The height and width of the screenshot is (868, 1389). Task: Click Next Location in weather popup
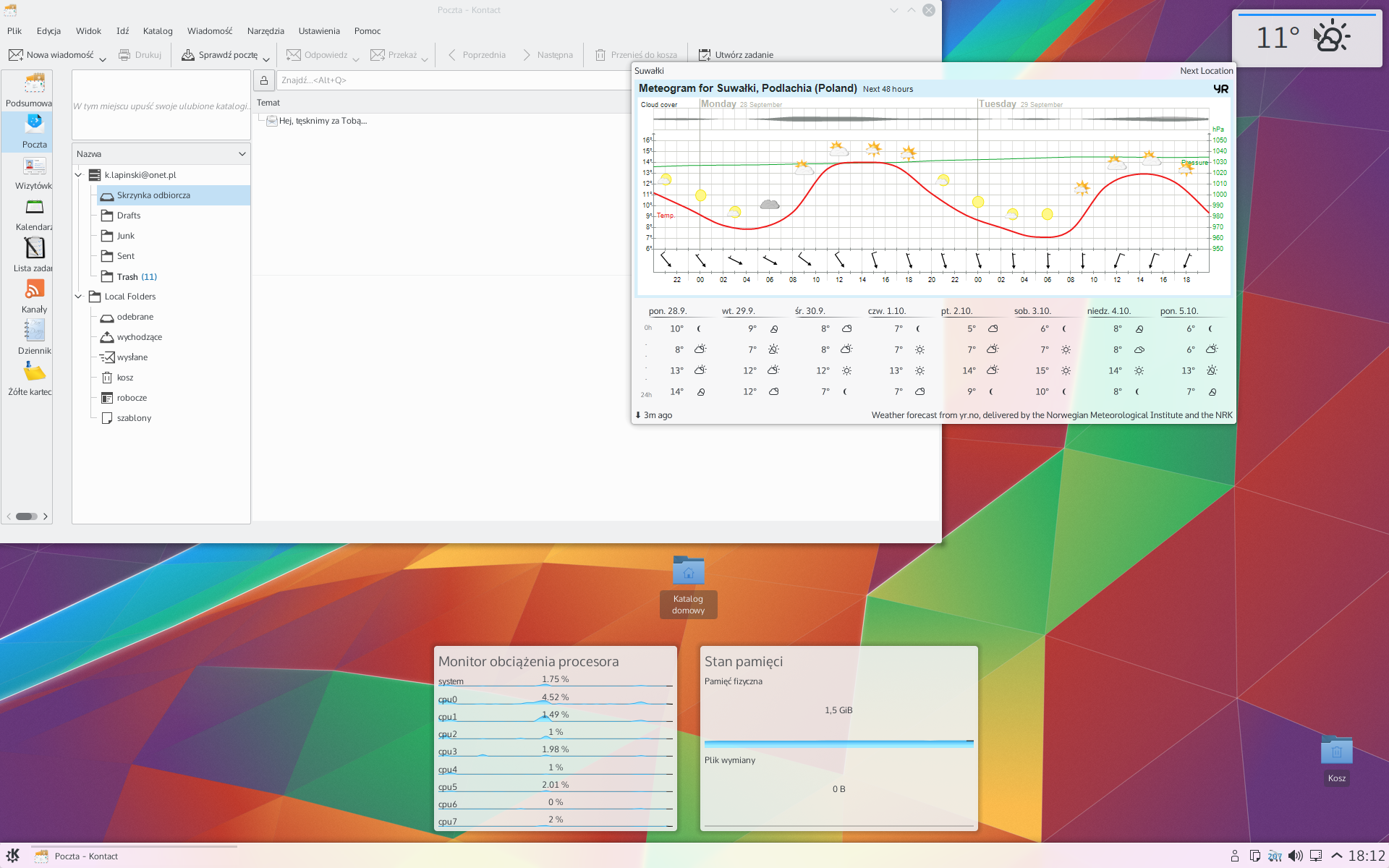[1206, 71]
